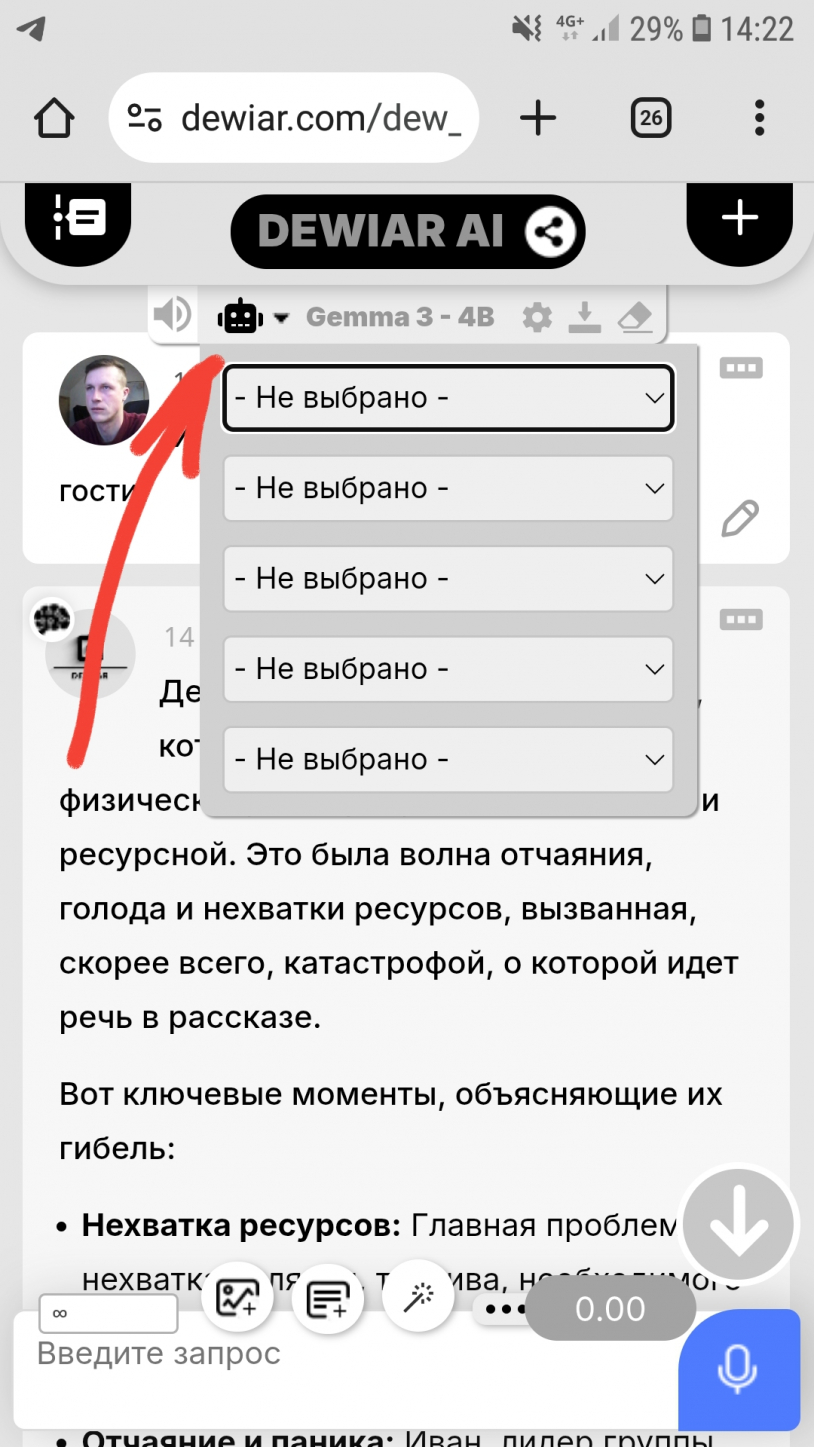Tap the blue microphone button
Viewport: 814px width, 1447px height.
[x=738, y=1368]
